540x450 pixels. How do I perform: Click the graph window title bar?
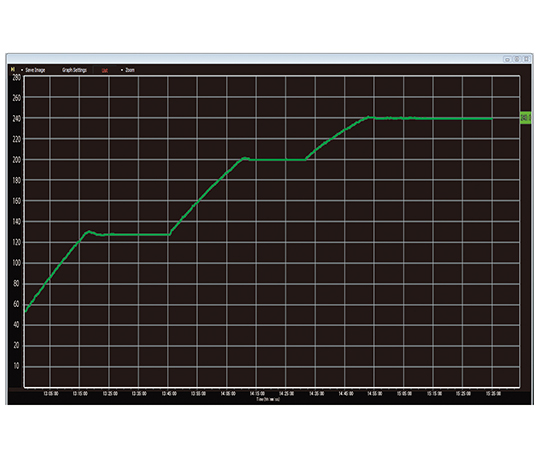pyautogui.click(x=255, y=59)
